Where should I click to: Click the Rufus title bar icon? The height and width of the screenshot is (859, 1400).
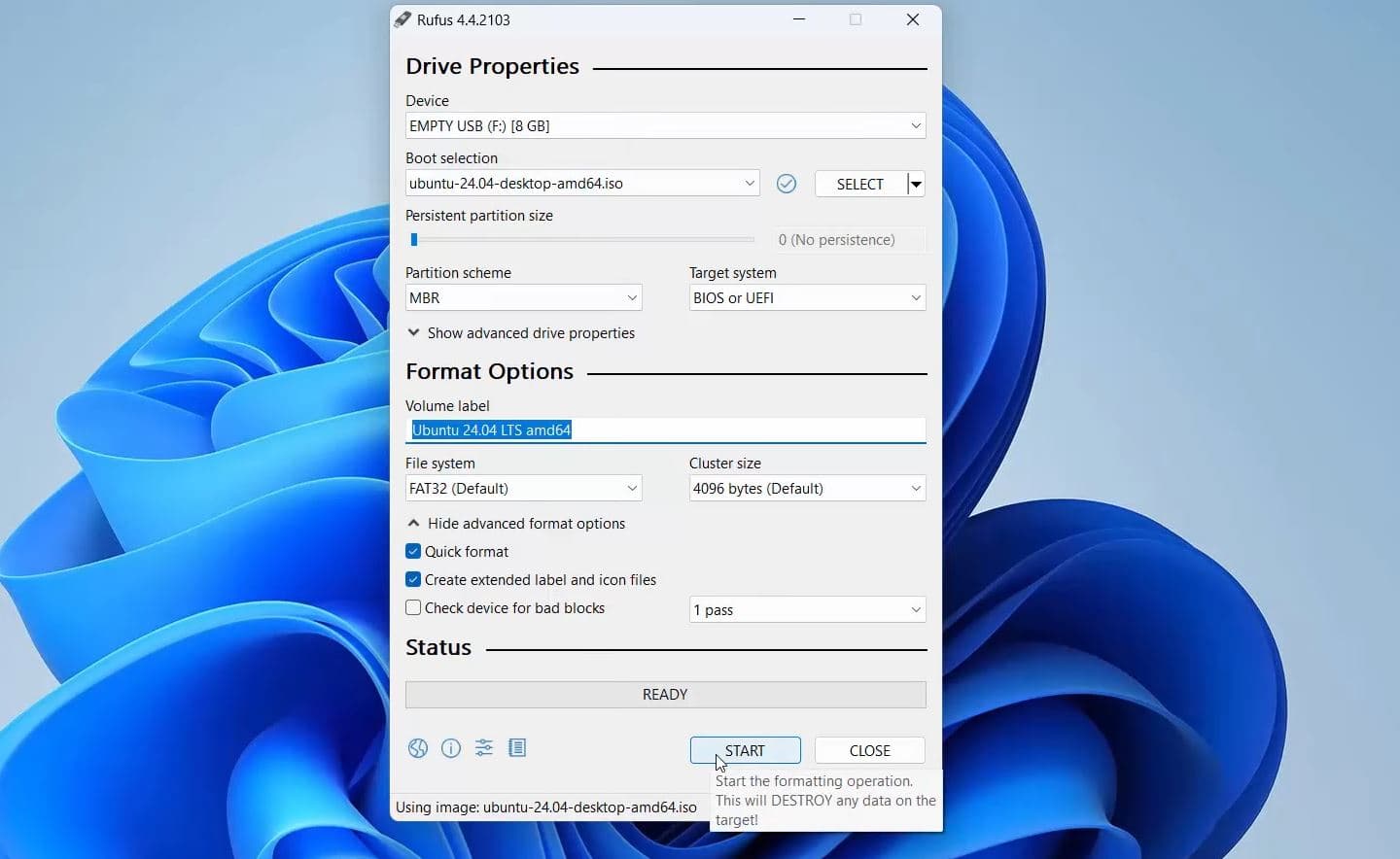402,19
